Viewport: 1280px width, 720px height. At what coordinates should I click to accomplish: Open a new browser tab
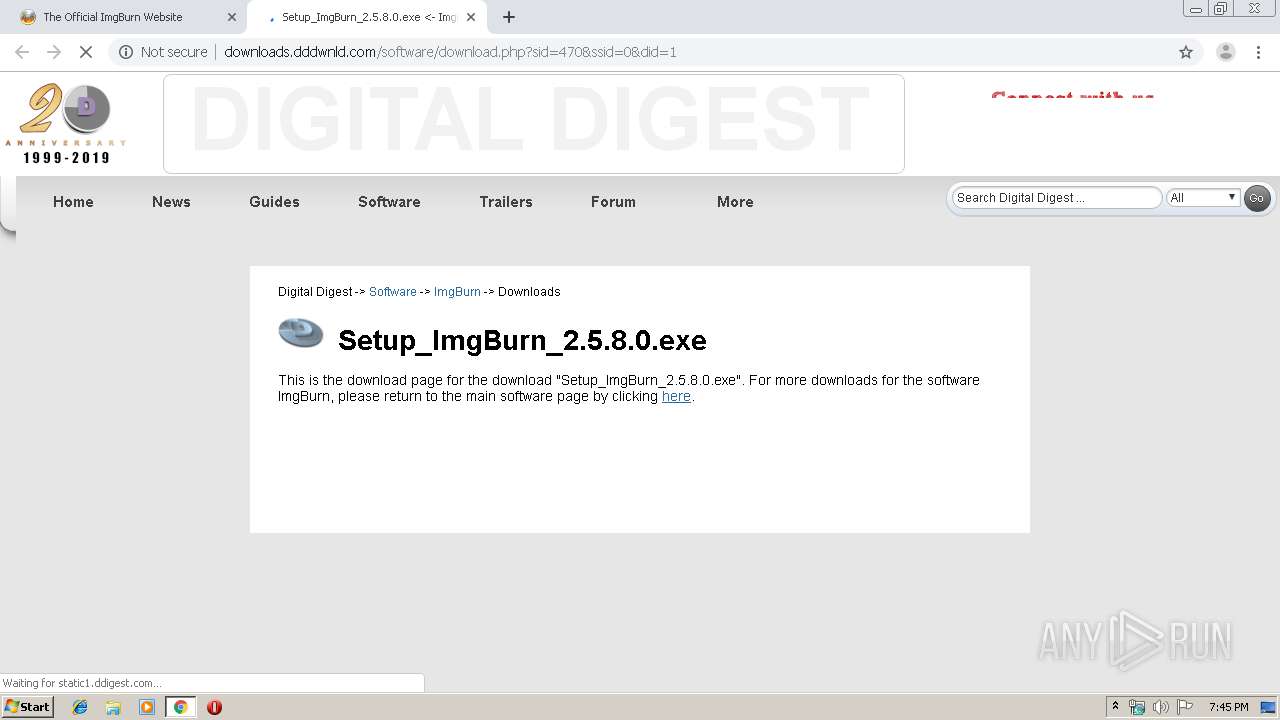click(509, 17)
